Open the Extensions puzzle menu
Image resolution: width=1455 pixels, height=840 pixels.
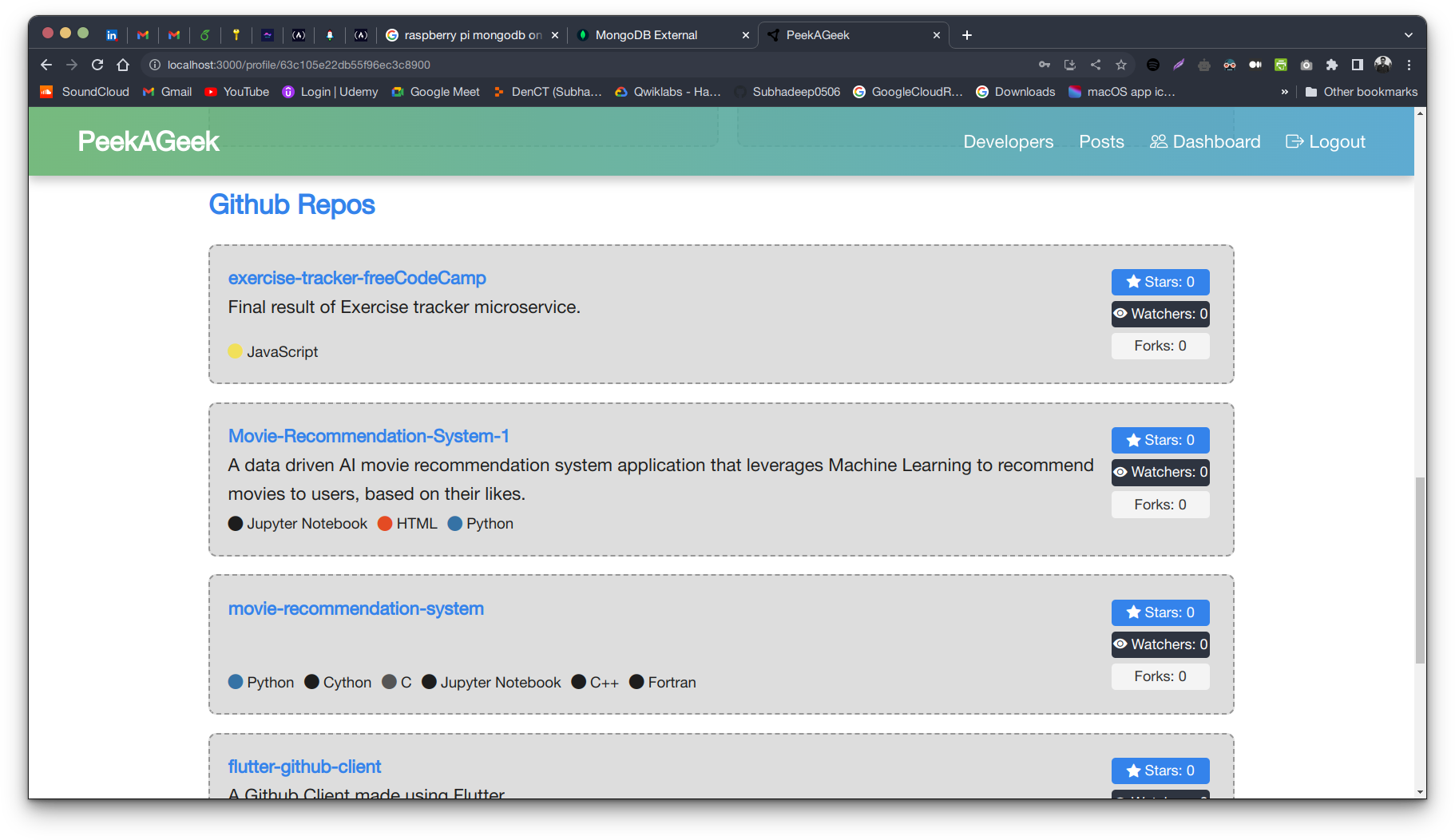click(x=1332, y=65)
